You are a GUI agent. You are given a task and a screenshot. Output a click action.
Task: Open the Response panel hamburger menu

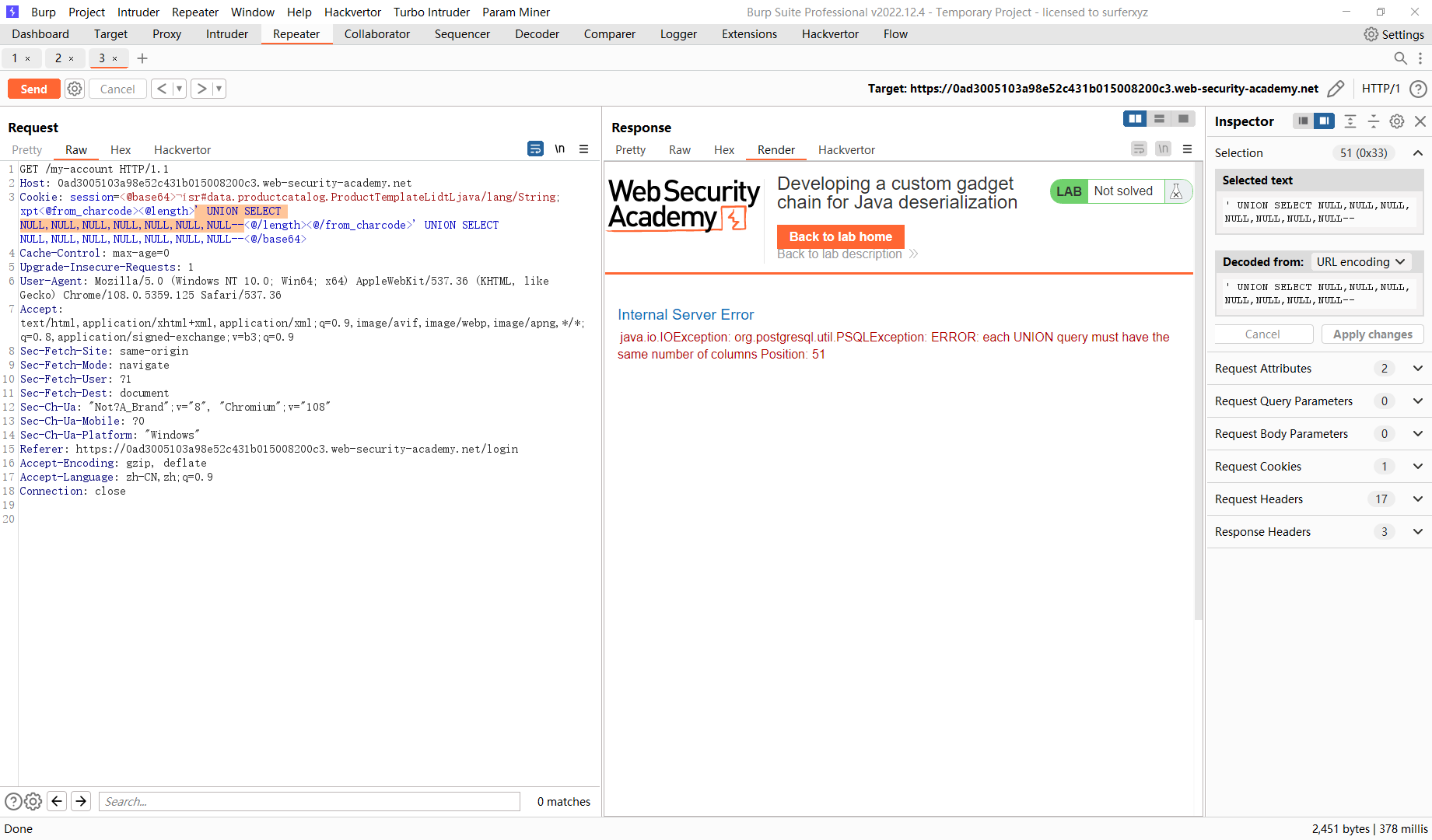[1187, 149]
